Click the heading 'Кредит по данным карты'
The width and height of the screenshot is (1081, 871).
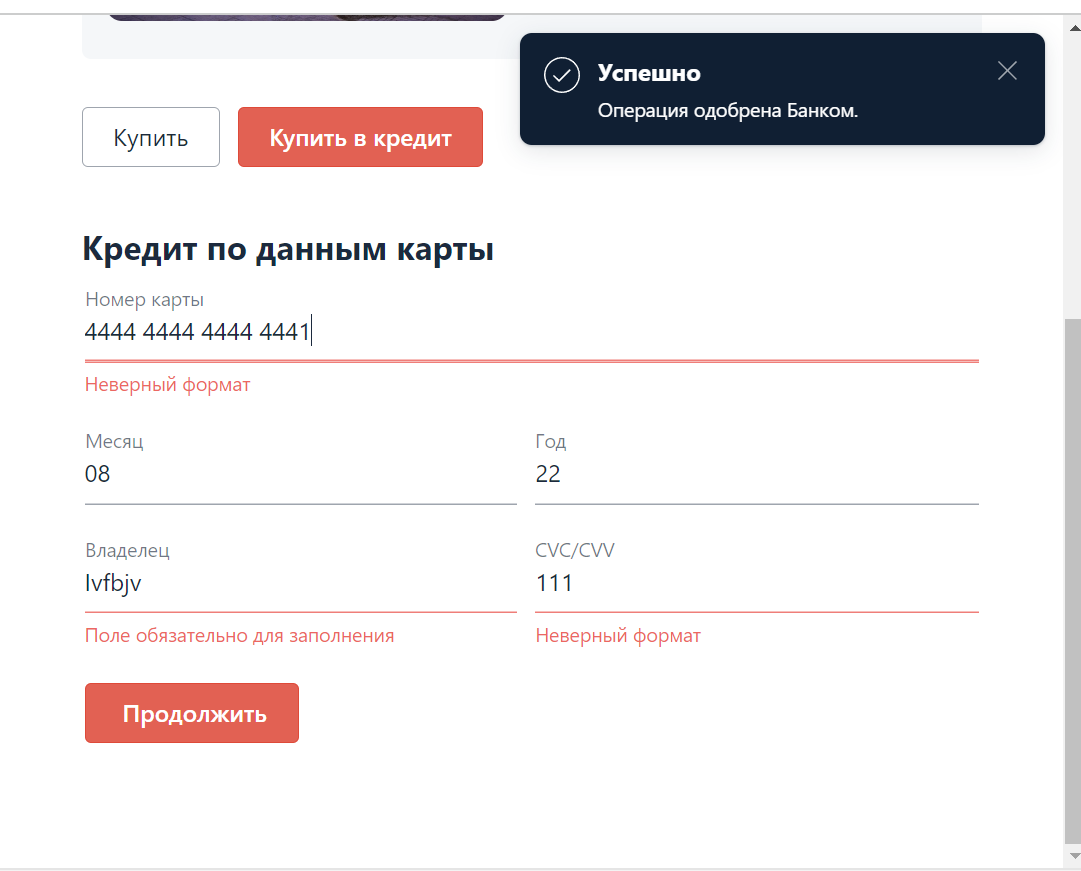point(288,249)
